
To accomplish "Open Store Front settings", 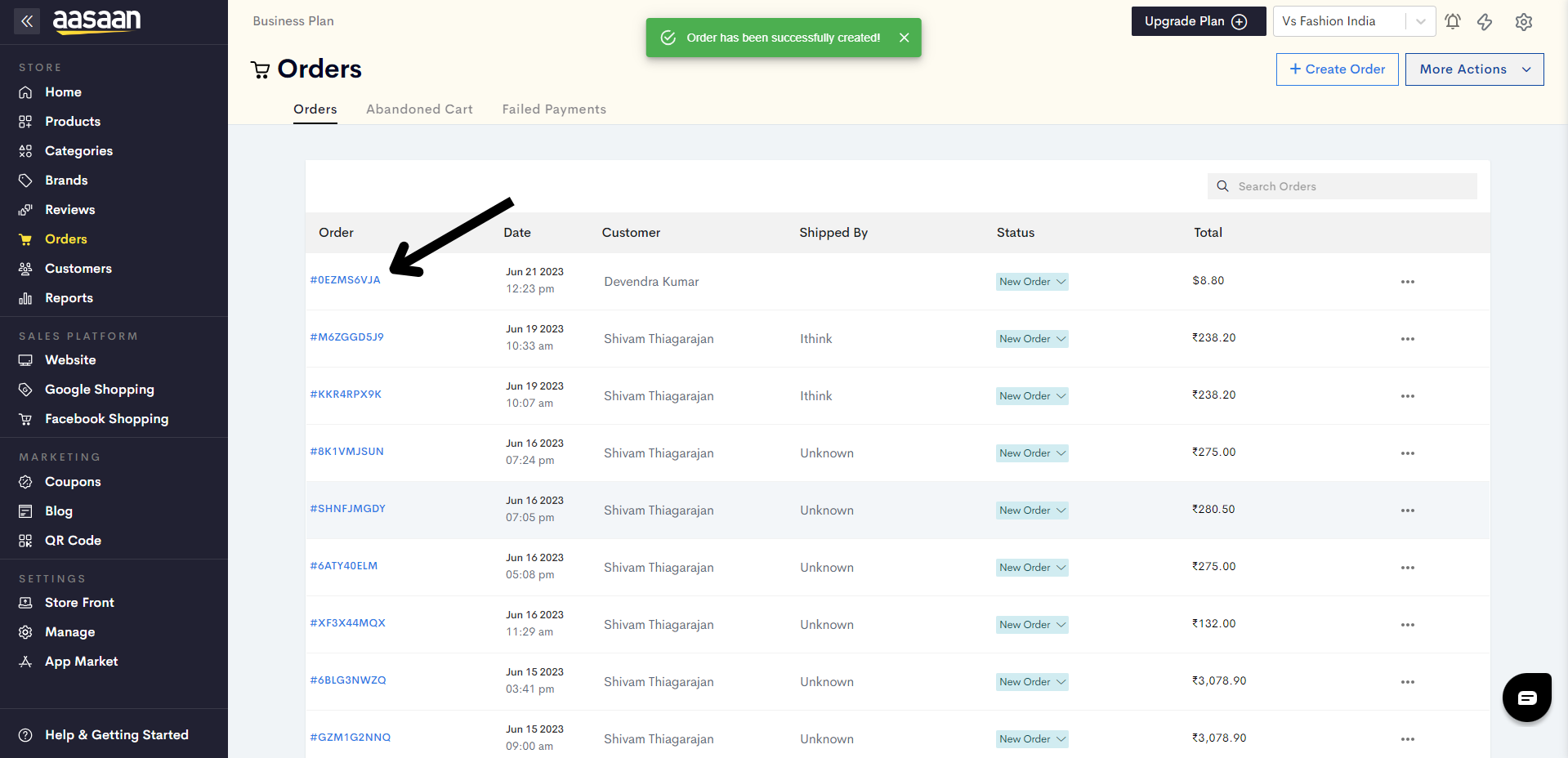I will (79, 603).
